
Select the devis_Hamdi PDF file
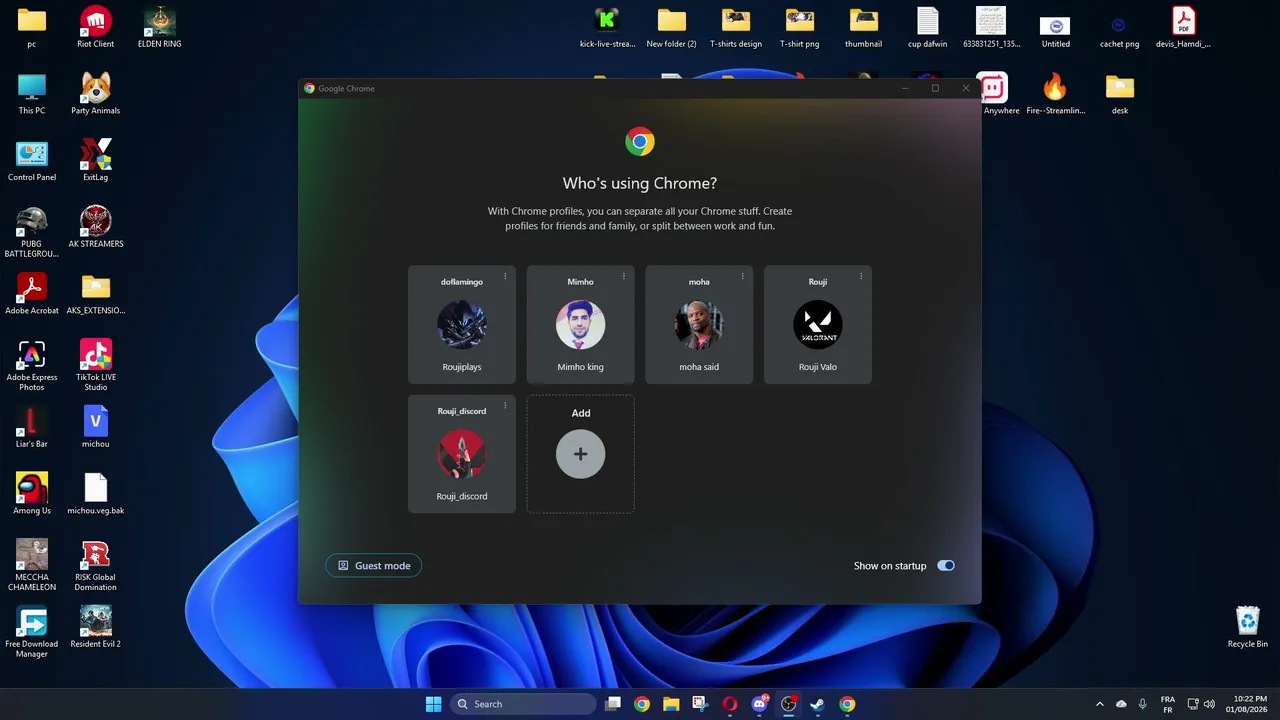[1184, 27]
